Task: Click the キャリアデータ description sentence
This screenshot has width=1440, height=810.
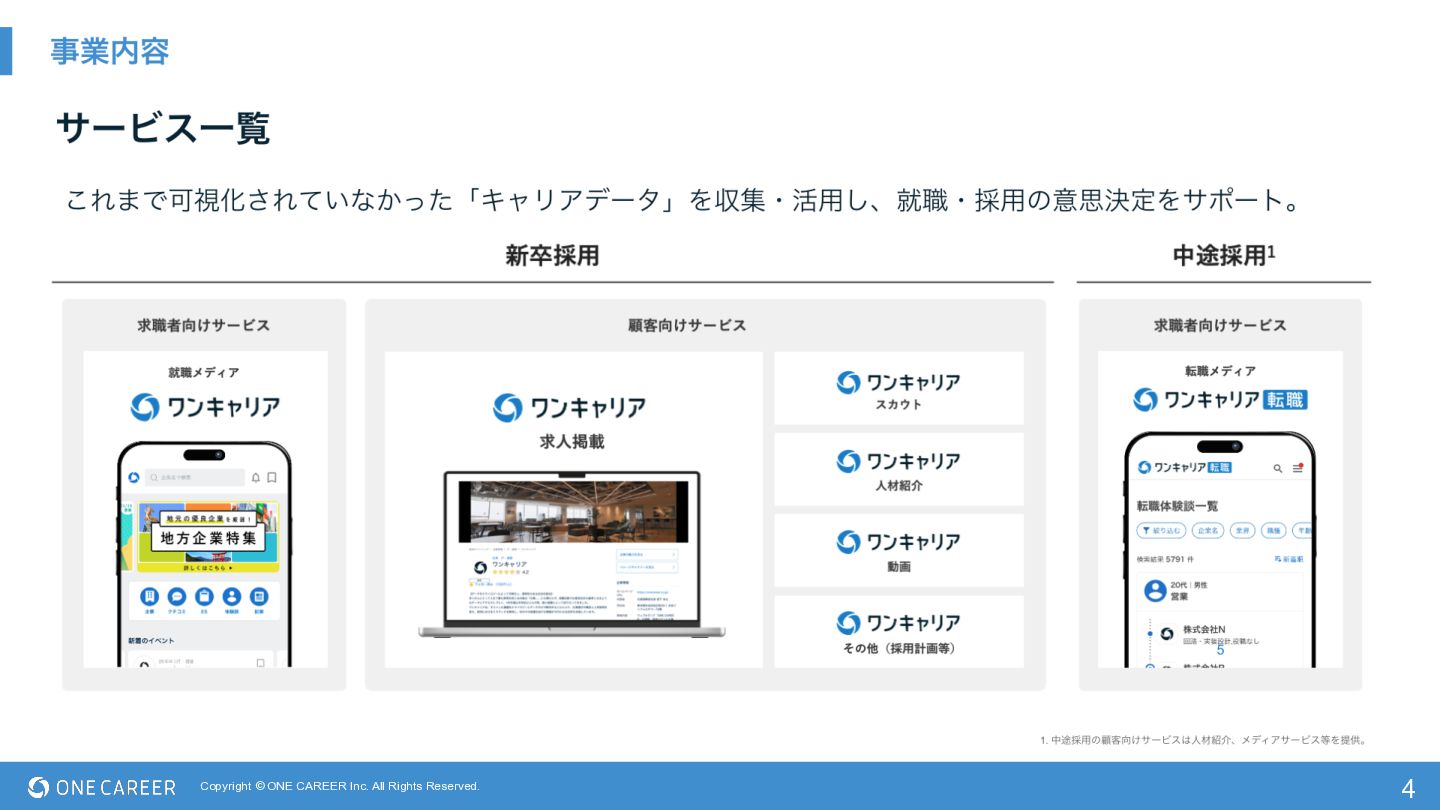Action: point(686,200)
